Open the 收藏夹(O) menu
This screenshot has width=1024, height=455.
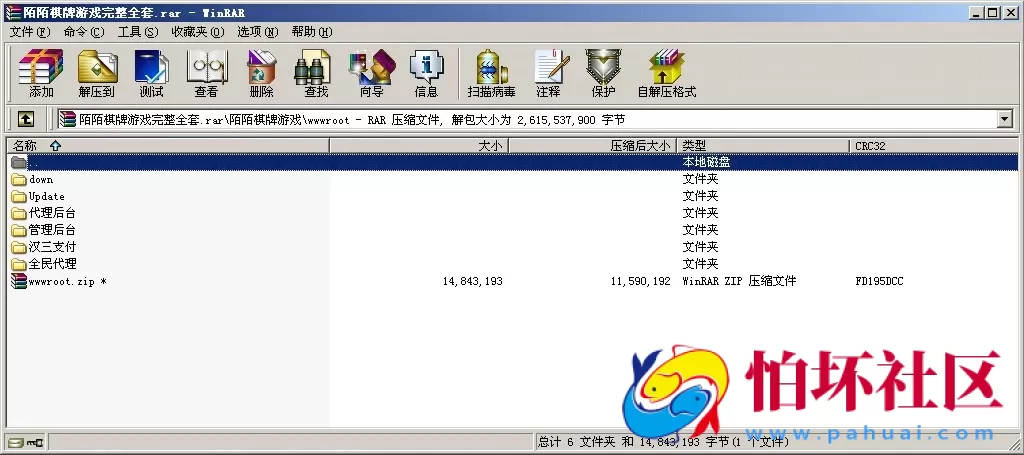point(198,31)
